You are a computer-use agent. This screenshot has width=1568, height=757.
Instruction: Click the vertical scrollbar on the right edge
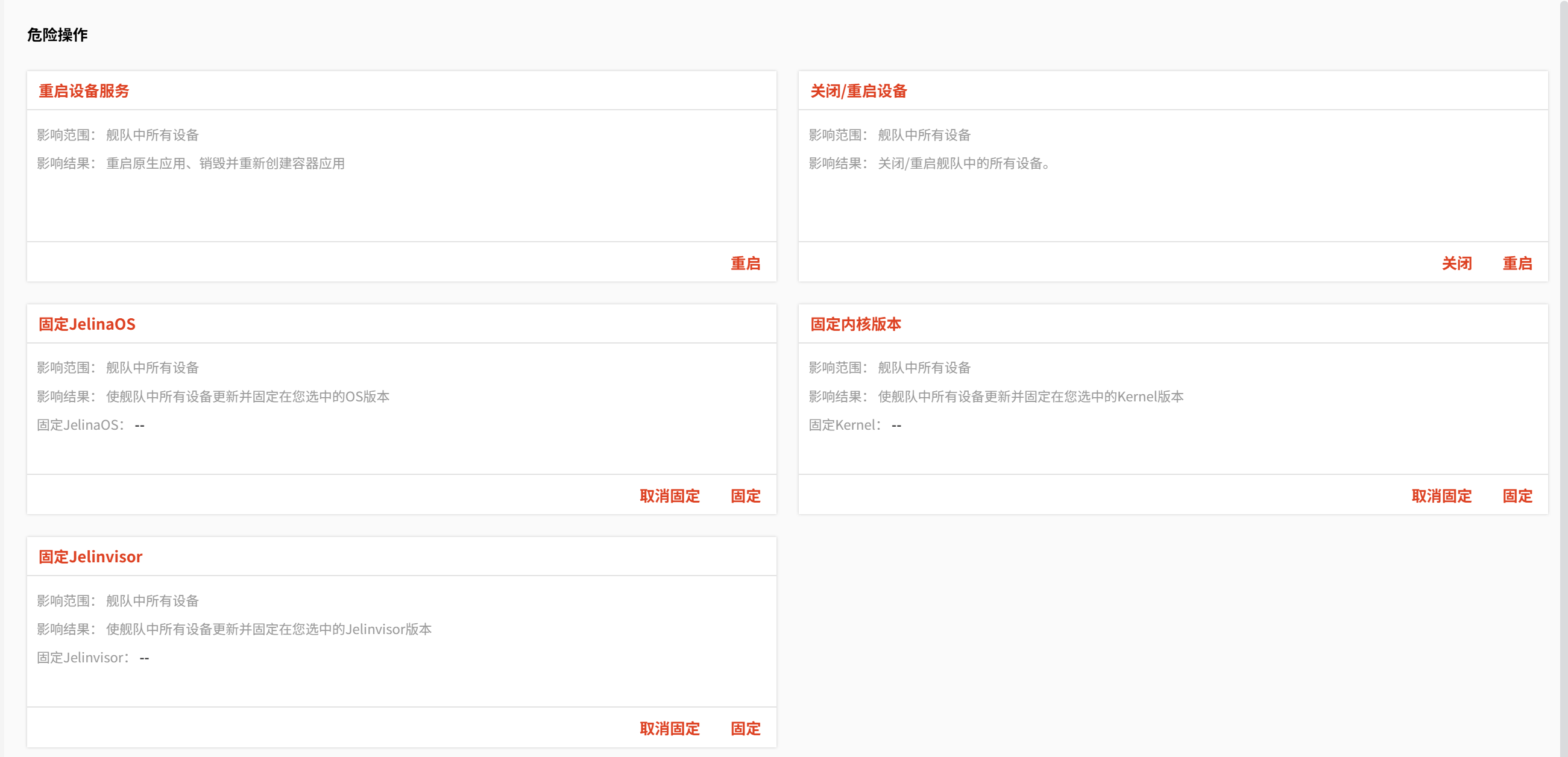1563,377
